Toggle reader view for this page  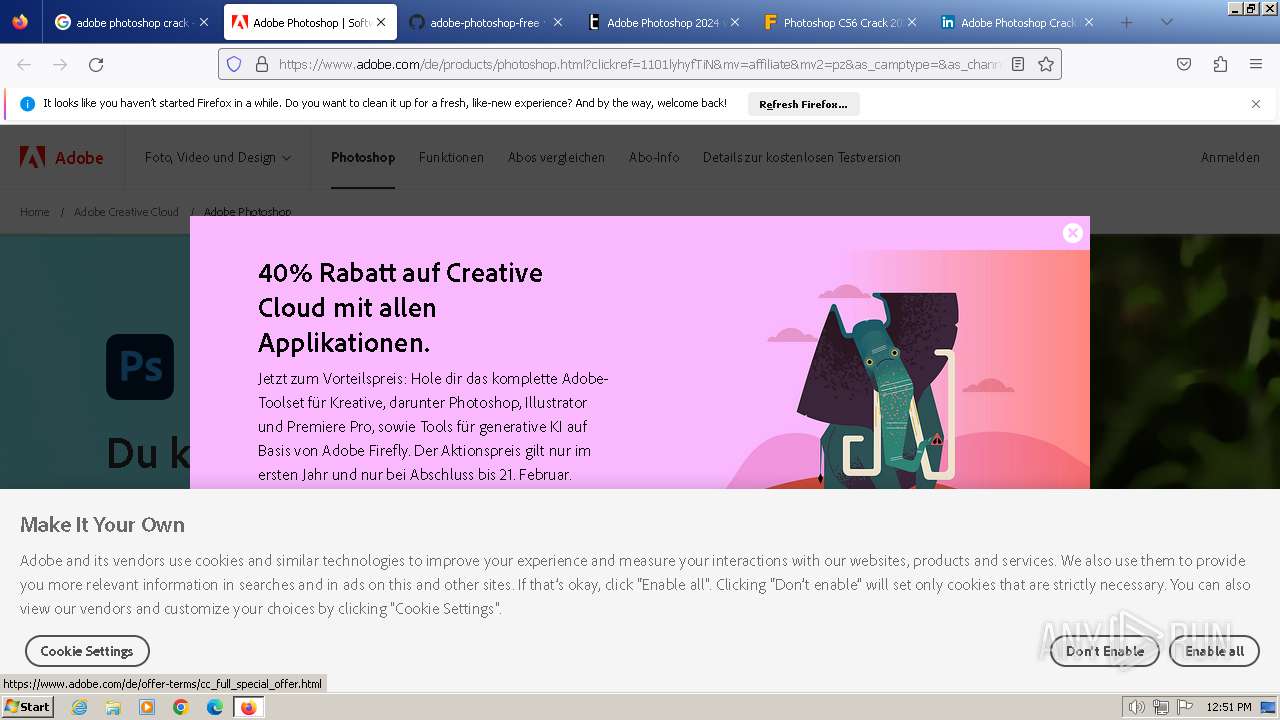(x=1018, y=64)
